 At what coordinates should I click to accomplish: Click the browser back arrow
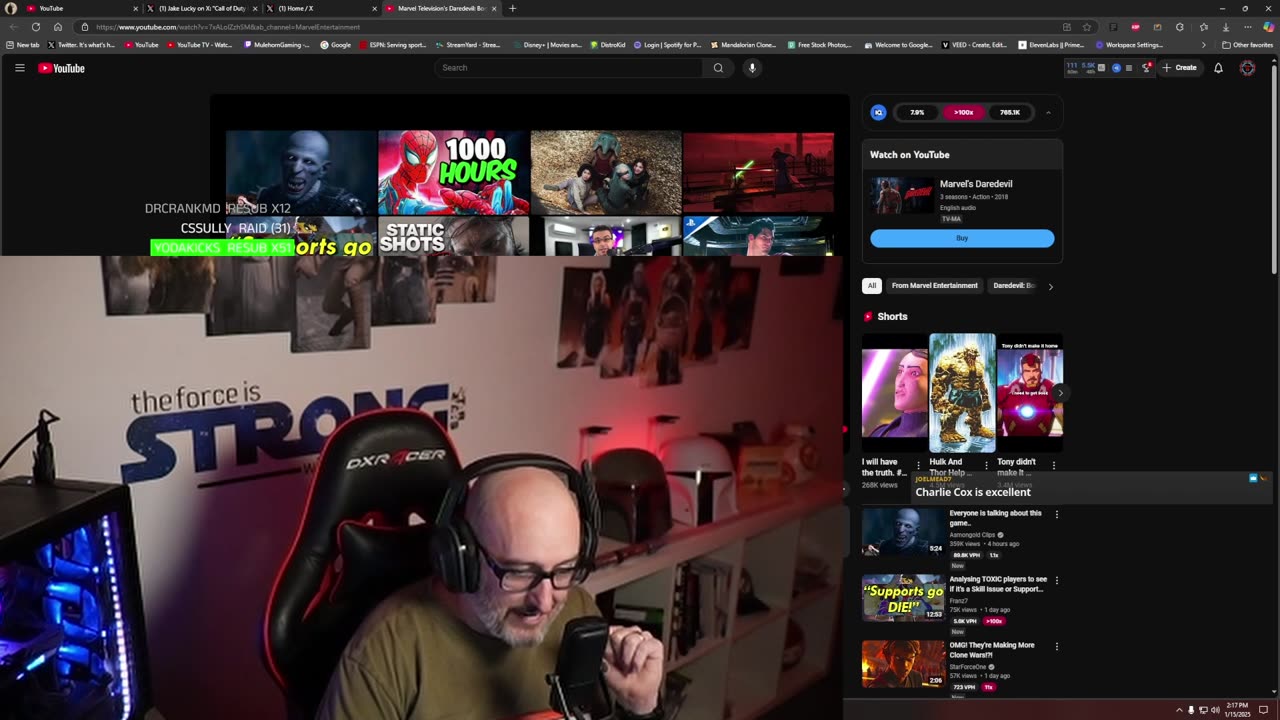[x=13, y=27]
